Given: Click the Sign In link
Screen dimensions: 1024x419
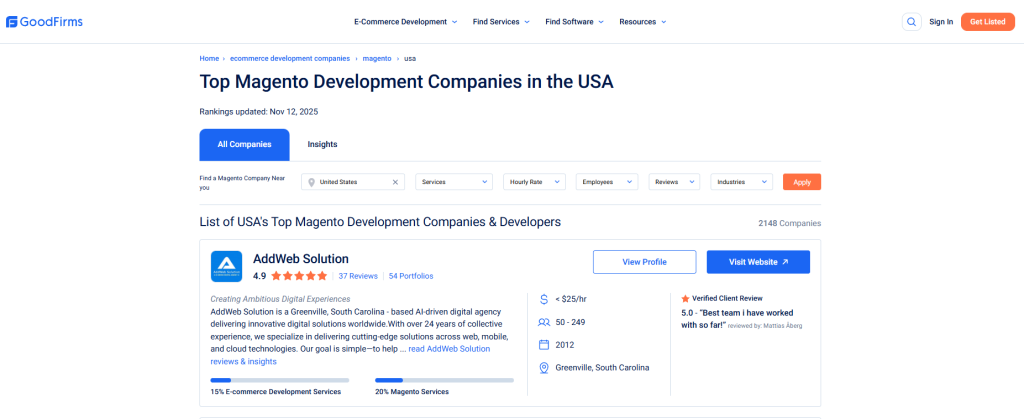Looking at the screenshot, I should (x=941, y=22).
